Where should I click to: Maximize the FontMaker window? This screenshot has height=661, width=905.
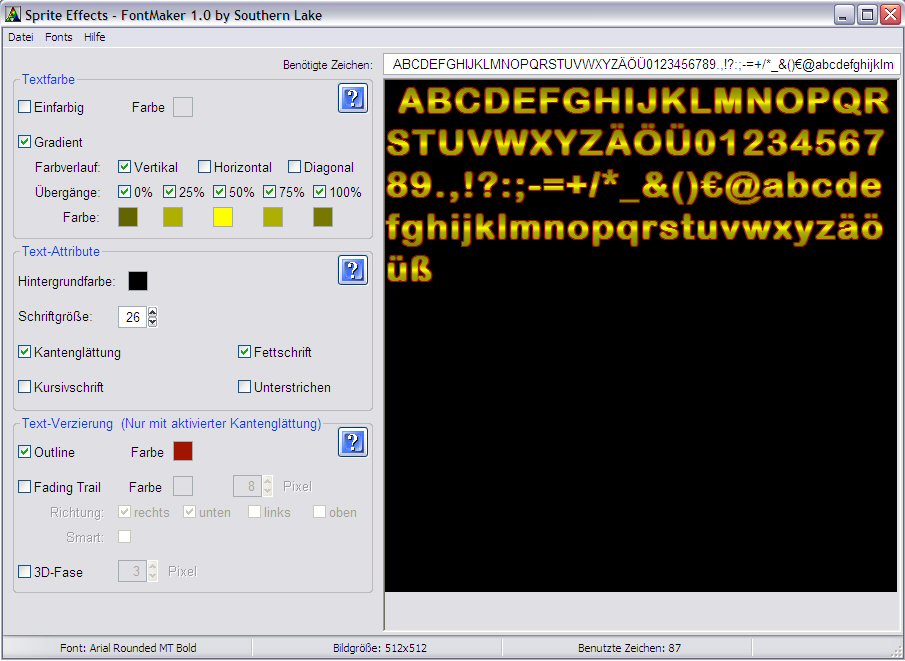coord(867,15)
